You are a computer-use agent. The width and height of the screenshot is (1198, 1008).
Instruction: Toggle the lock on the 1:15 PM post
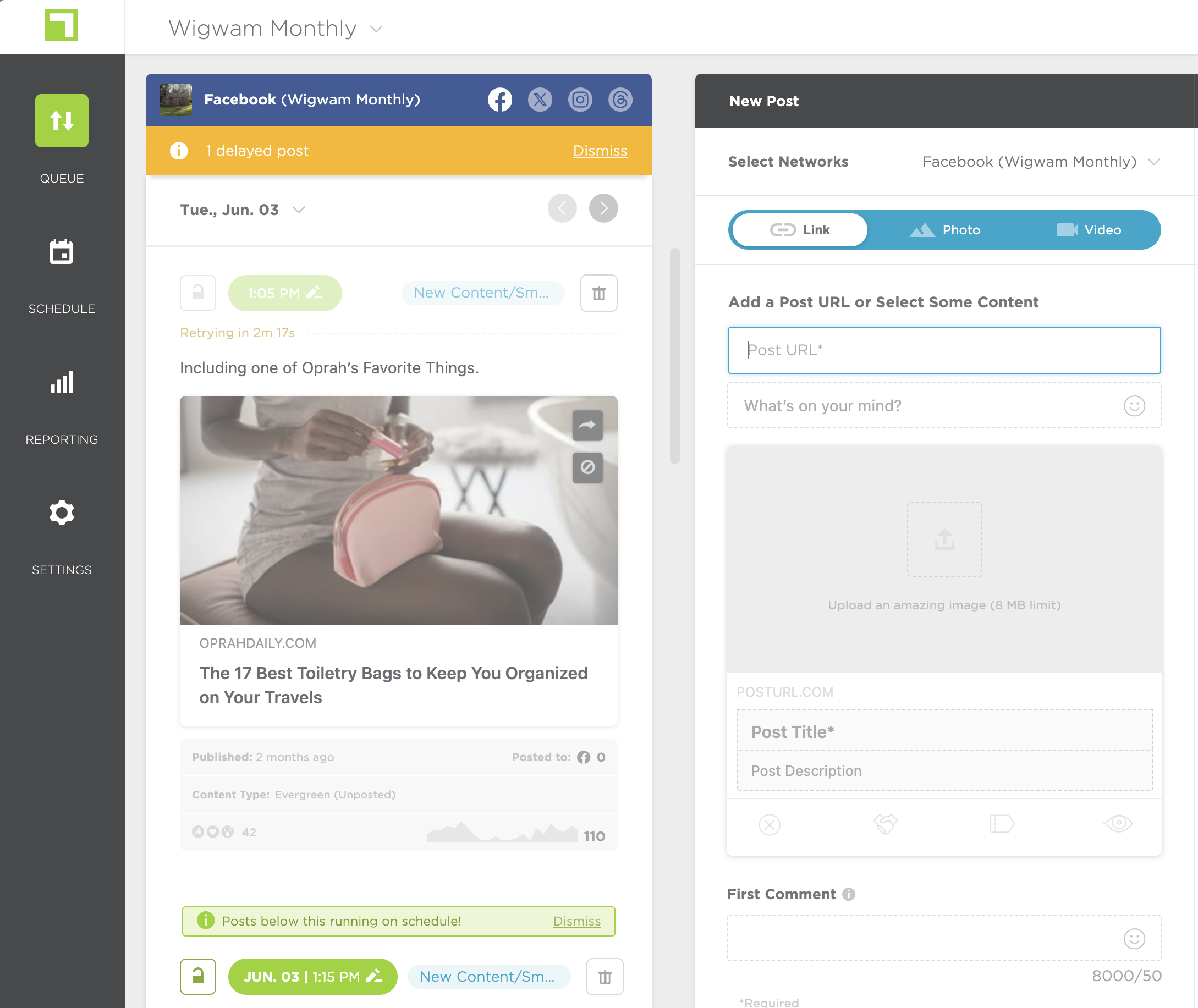[x=198, y=977]
